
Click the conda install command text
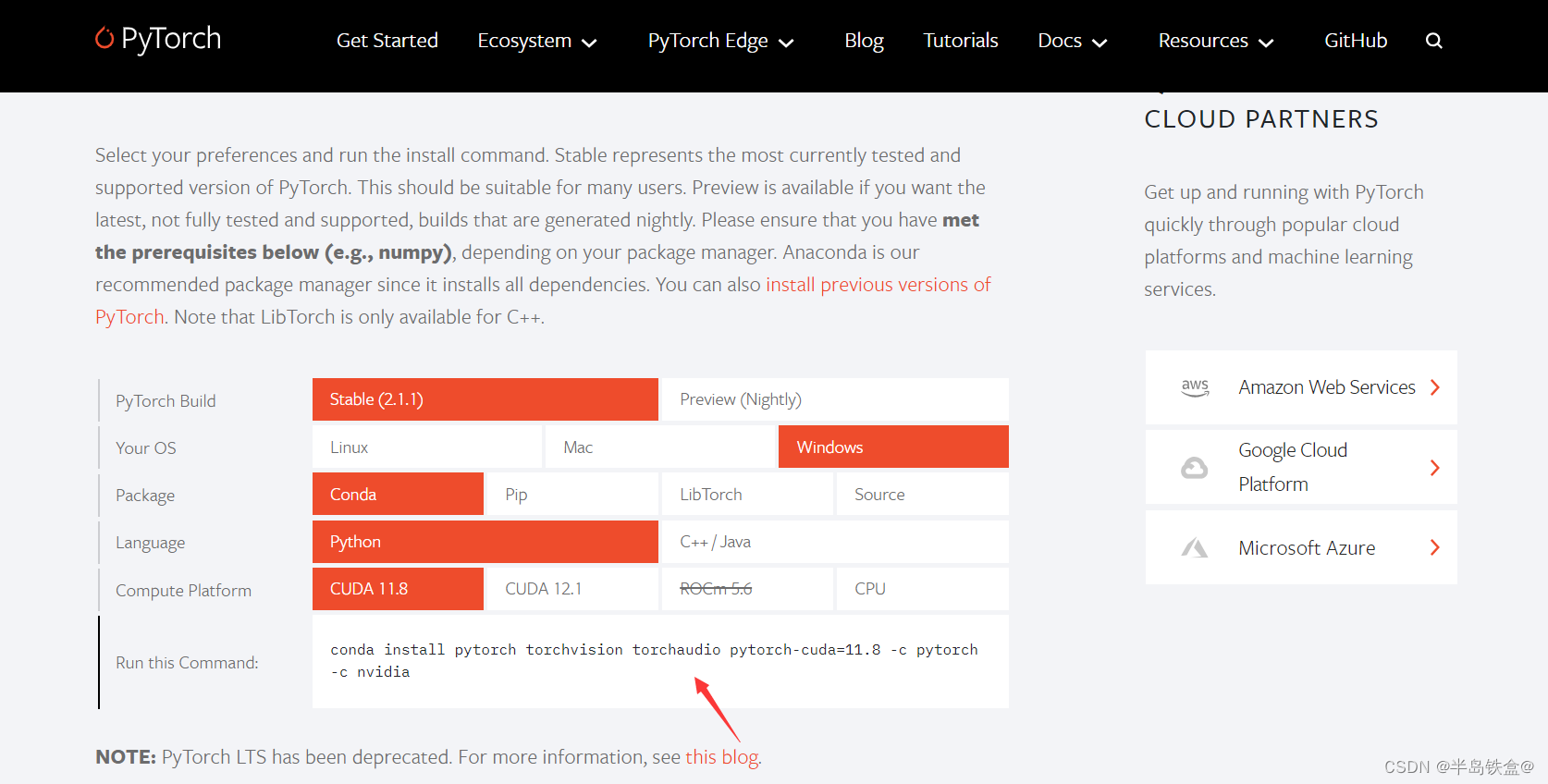(x=654, y=661)
